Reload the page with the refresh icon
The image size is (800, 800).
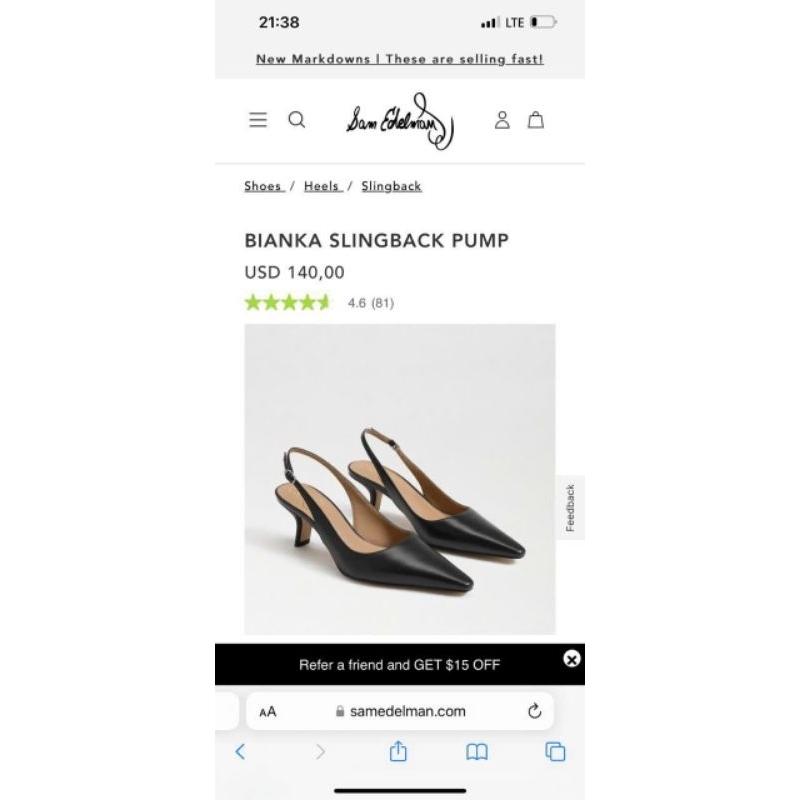coord(534,711)
